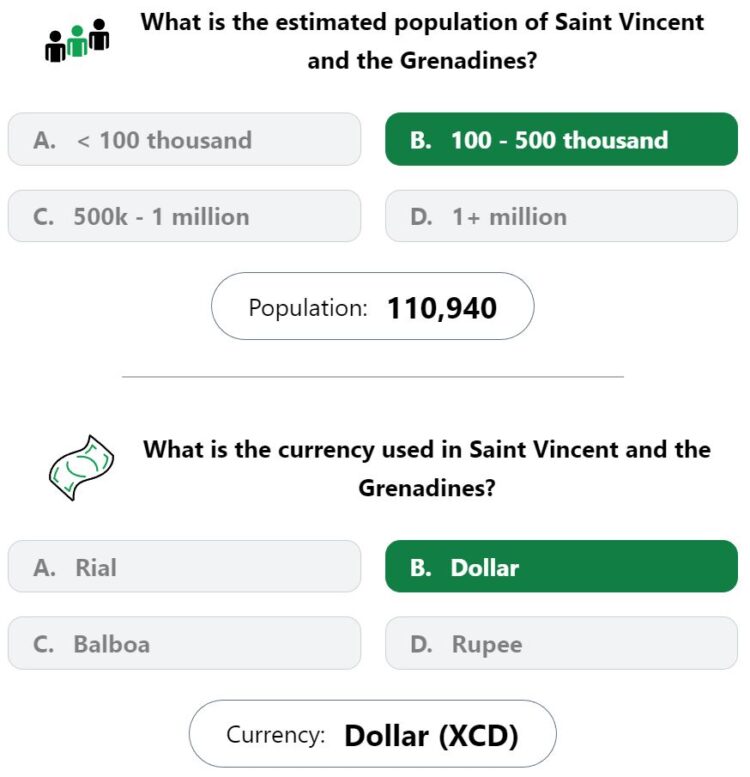This screenshot has width=750, height=777.
Task: Click the Currency Dollar (XCD) result pill
Action: (x=373, y=734)
